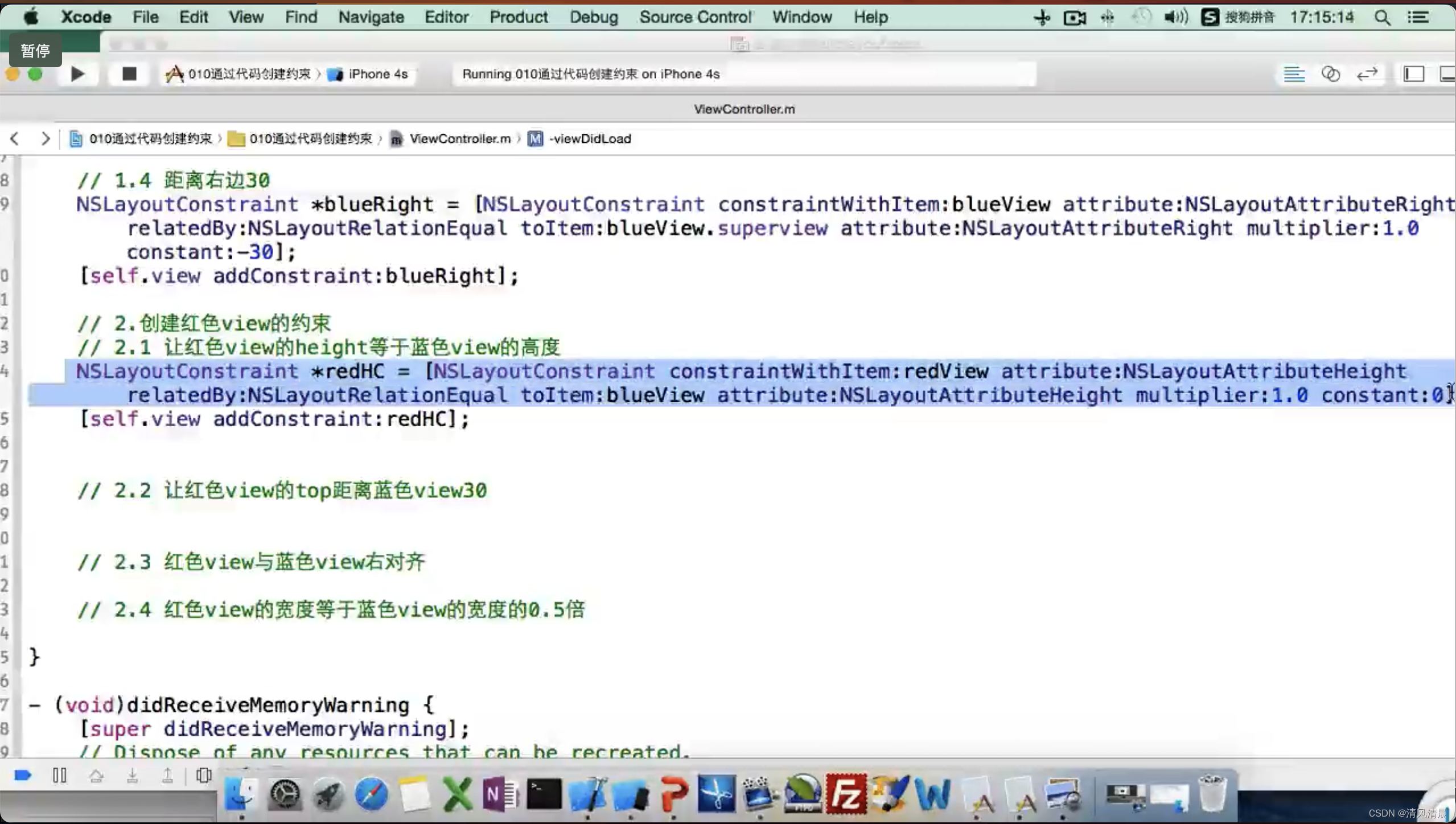This screenshot has width=1456, height=824.
Task: Show the Assistant editor
Action: 1330,74
